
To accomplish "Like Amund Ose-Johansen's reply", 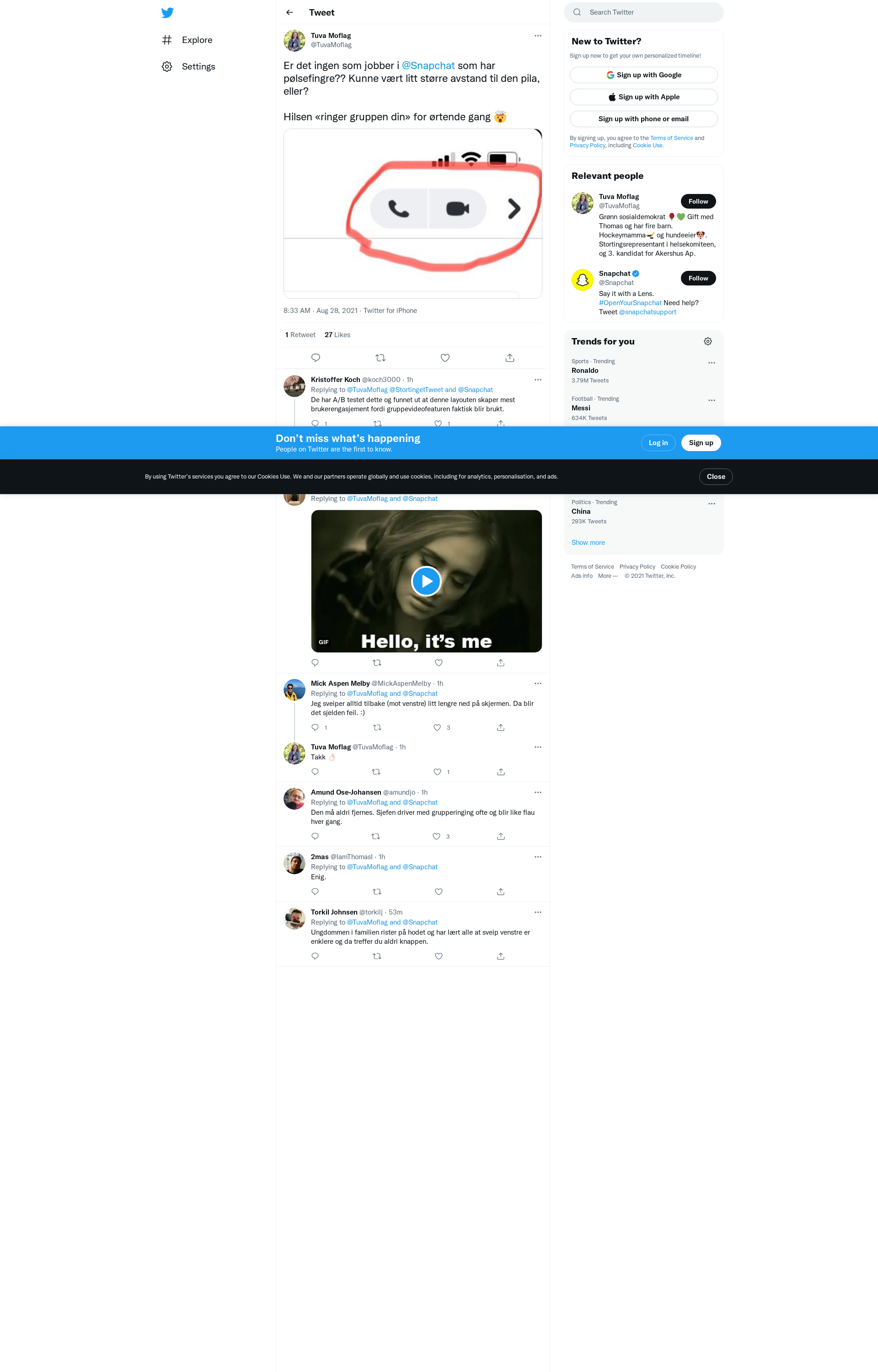I will pos(436,837).
